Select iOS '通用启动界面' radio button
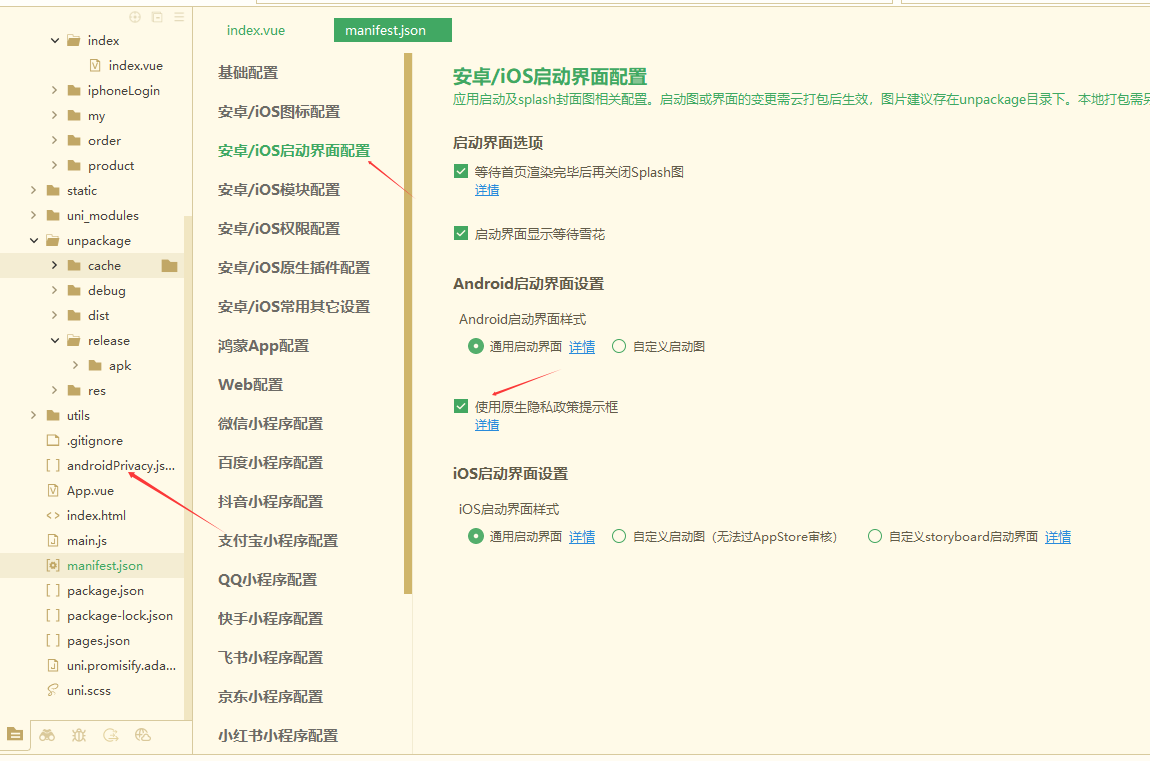1150x761 pixels. point(475,537)
